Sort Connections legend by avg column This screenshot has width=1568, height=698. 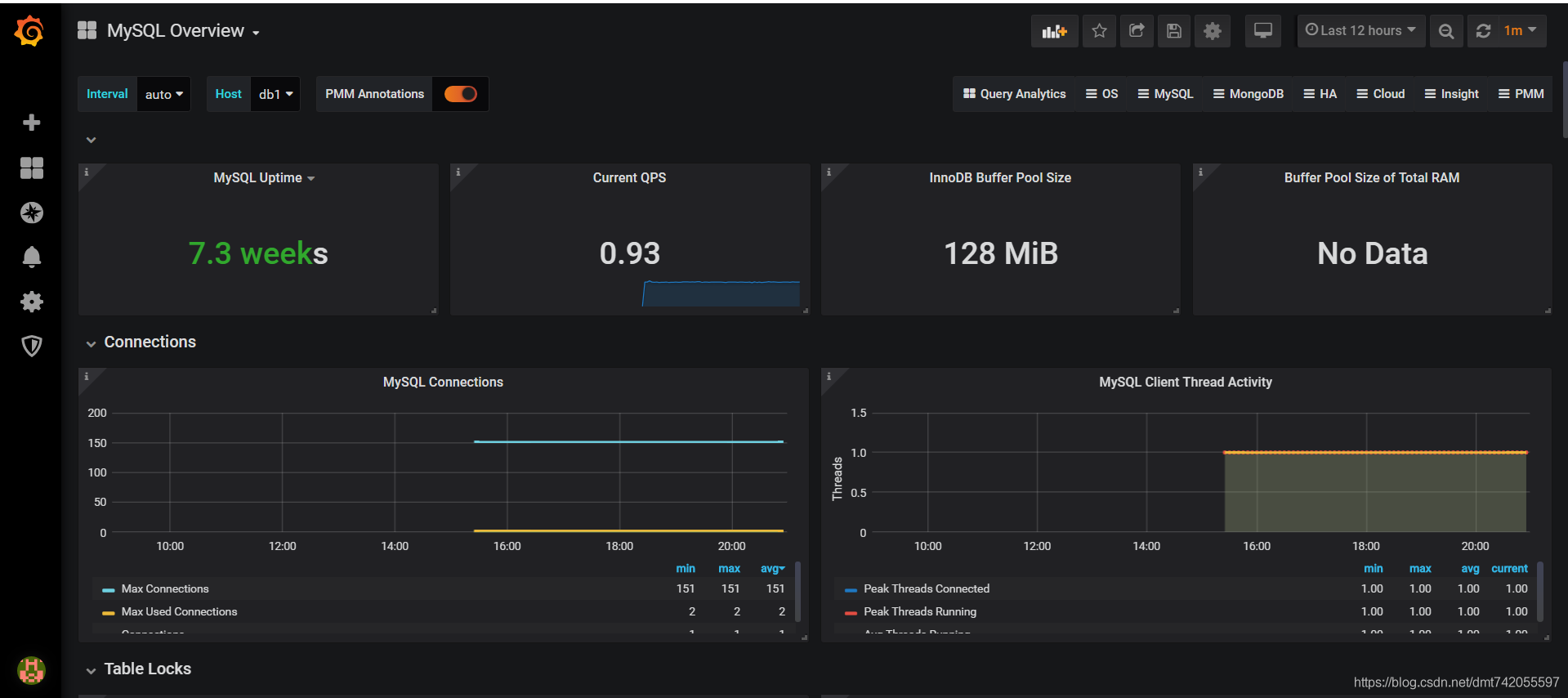tap(772, 568)
